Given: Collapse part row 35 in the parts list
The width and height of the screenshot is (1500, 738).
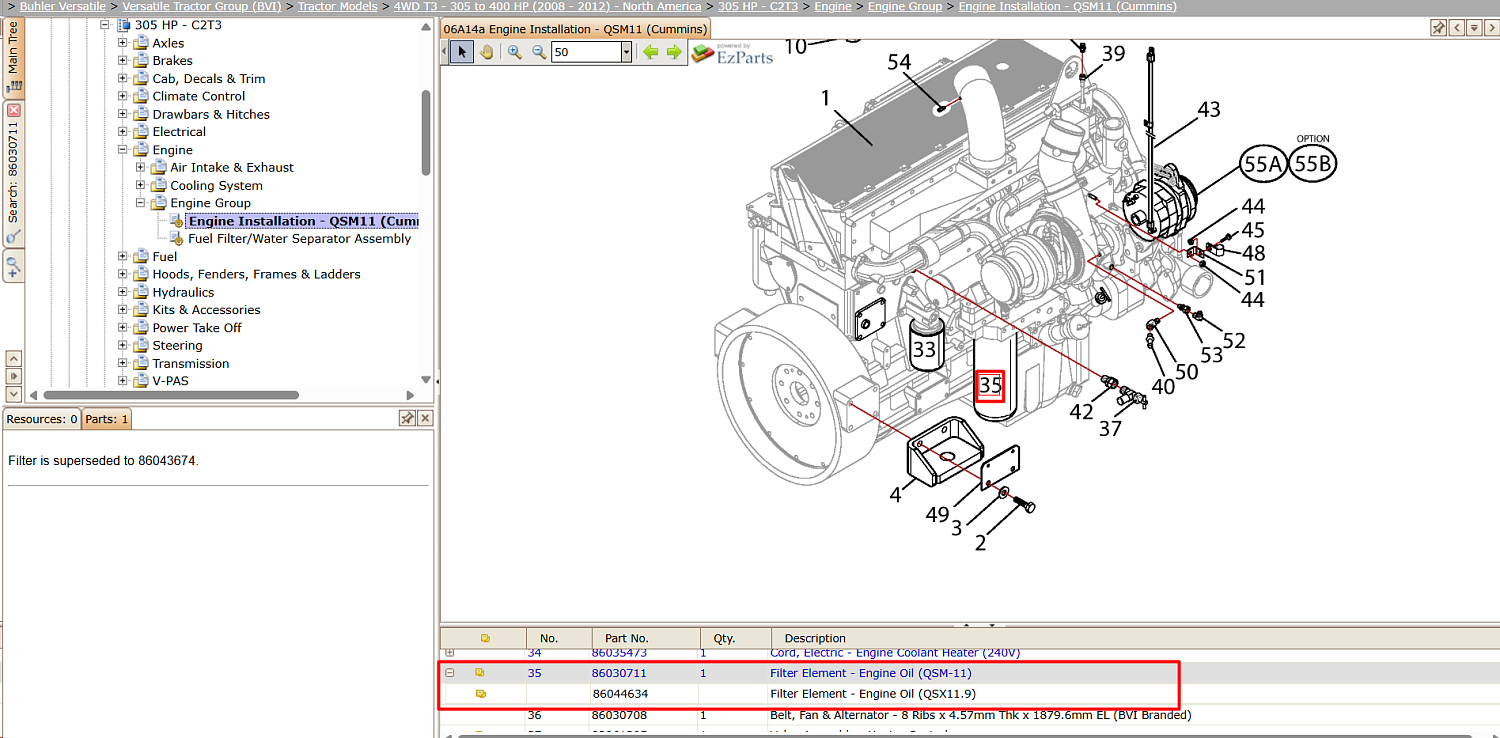Looking at the screenshot, I should tap(450, 673).
